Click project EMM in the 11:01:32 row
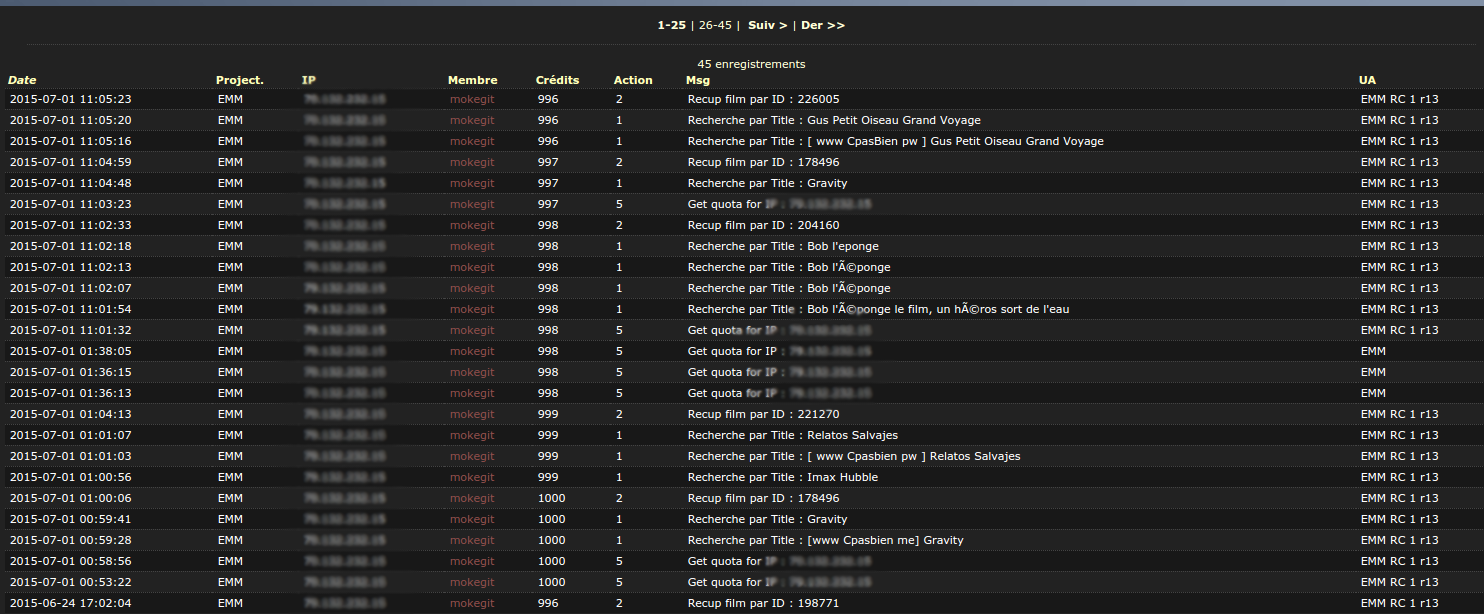 (230, 330)
